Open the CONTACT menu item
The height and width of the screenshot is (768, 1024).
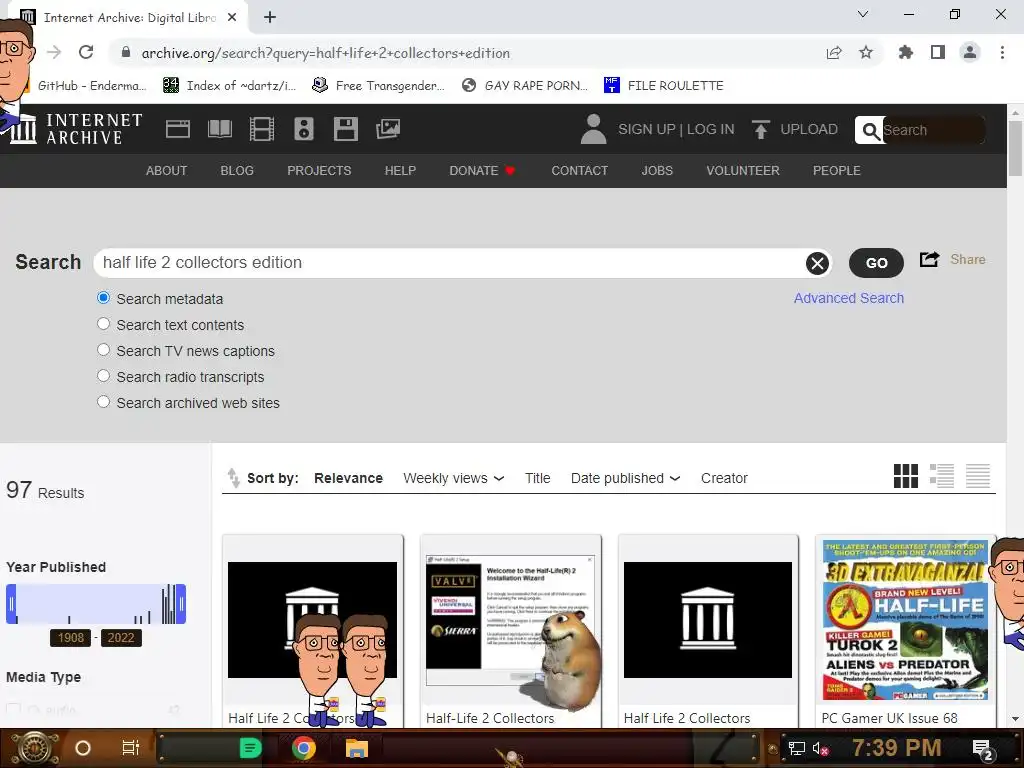pyautogui.click(x=580, y=170)
